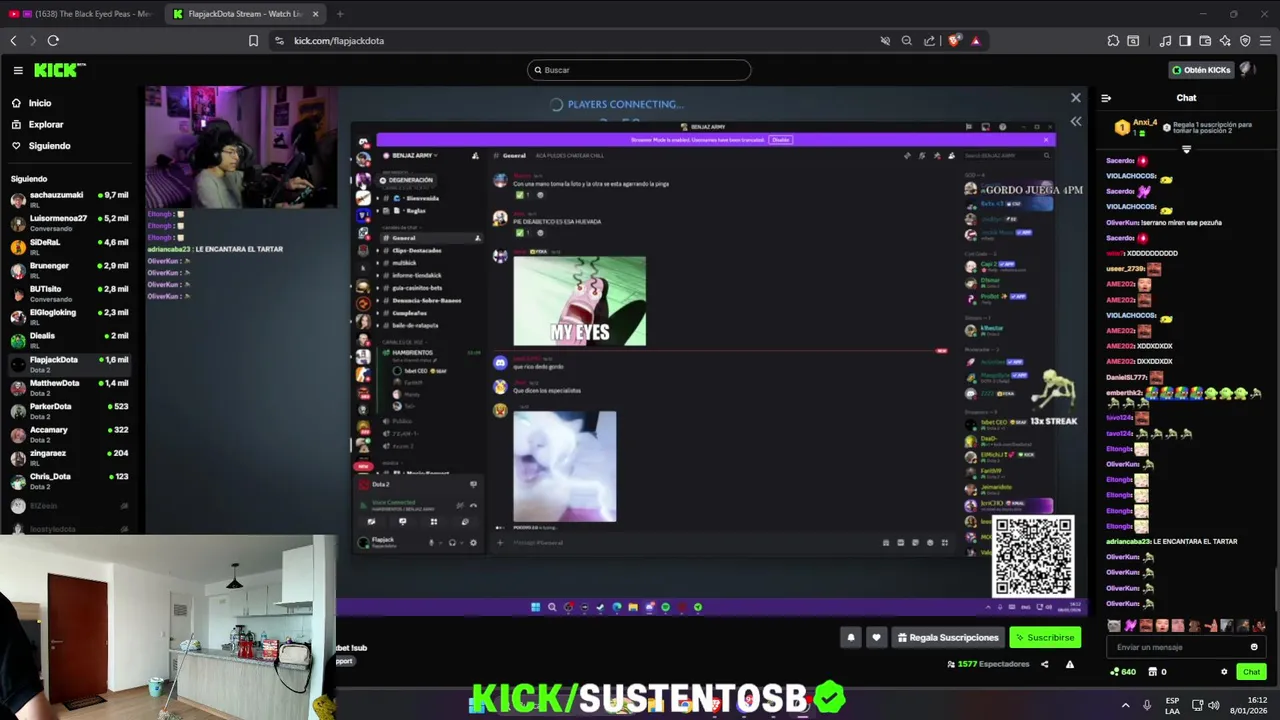The height and width of the screenshot is (720, 1280).
Task: Click the green Suscribirse button
Action: (1045, 637)
